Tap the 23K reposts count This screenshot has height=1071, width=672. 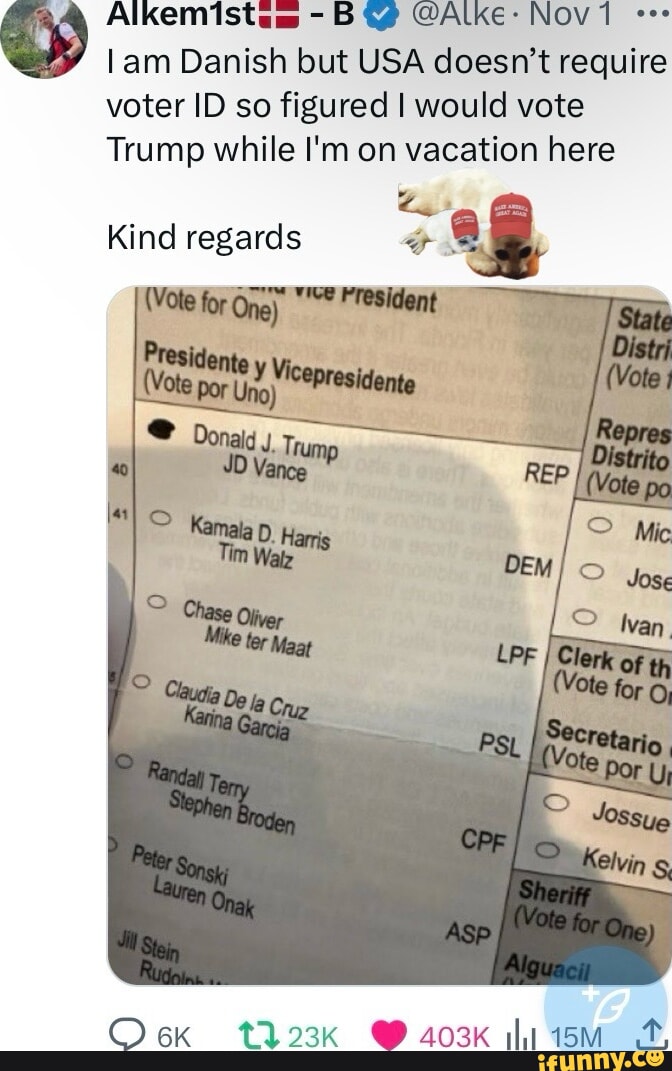(313, 1038)
